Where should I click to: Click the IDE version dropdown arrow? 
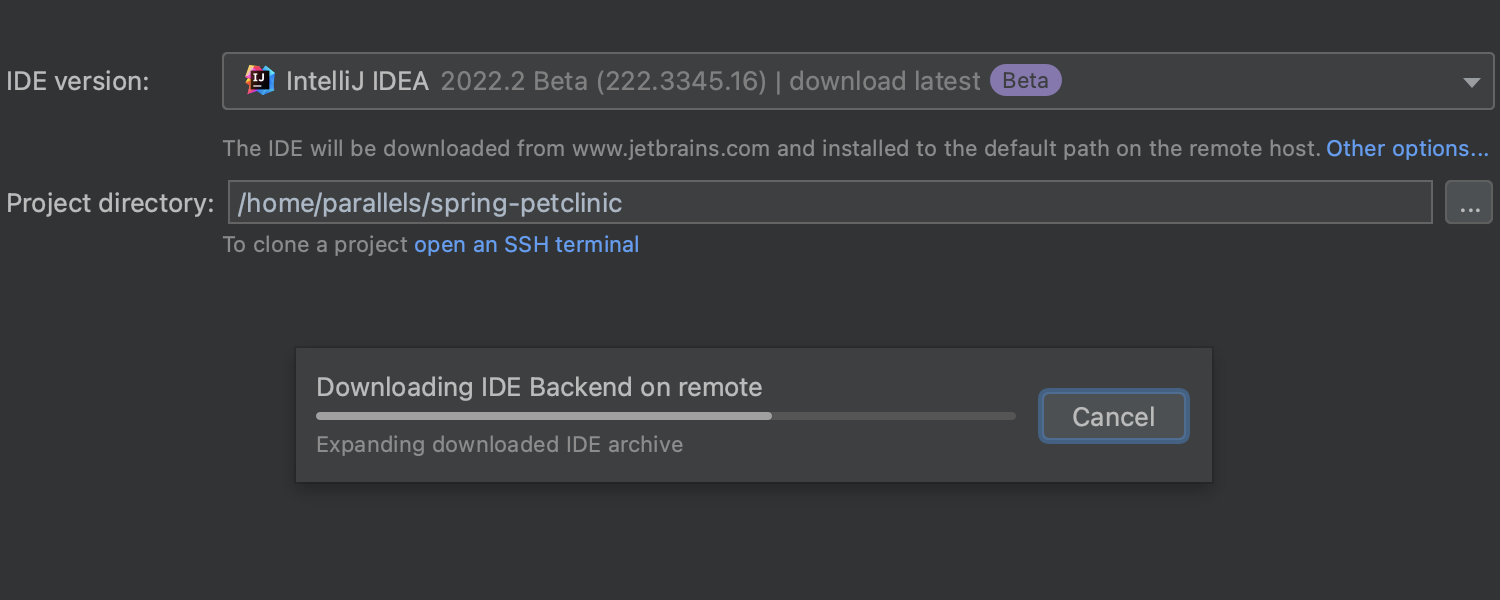(x=1471, y=82)
